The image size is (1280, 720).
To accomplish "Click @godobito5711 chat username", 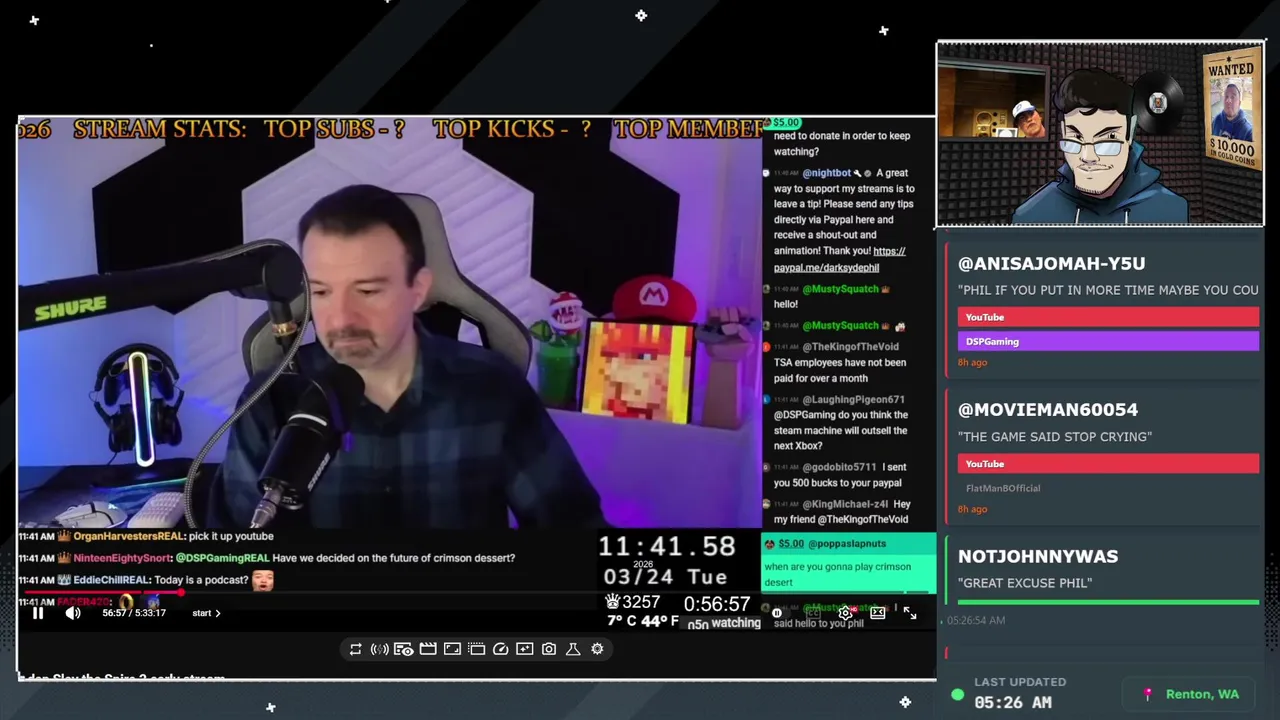I will [839, 467].
